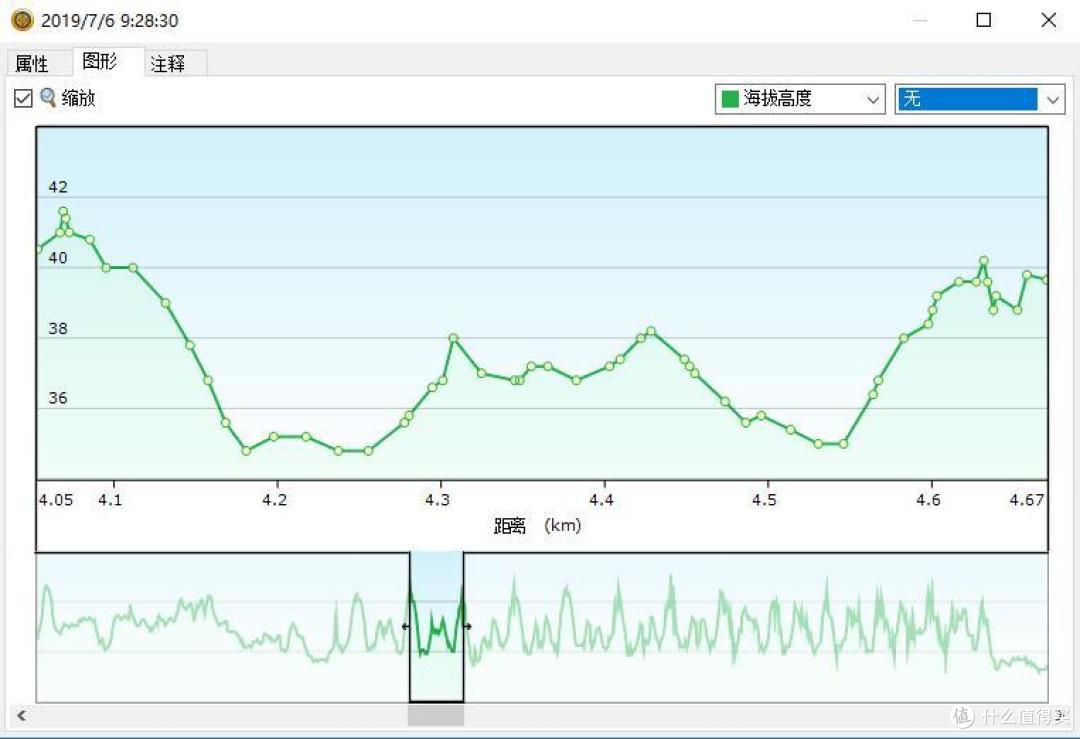The width and height of the screenshot is (1080, 739).
Task: Switch to the 属性 tab
Action: pos(32,64)
